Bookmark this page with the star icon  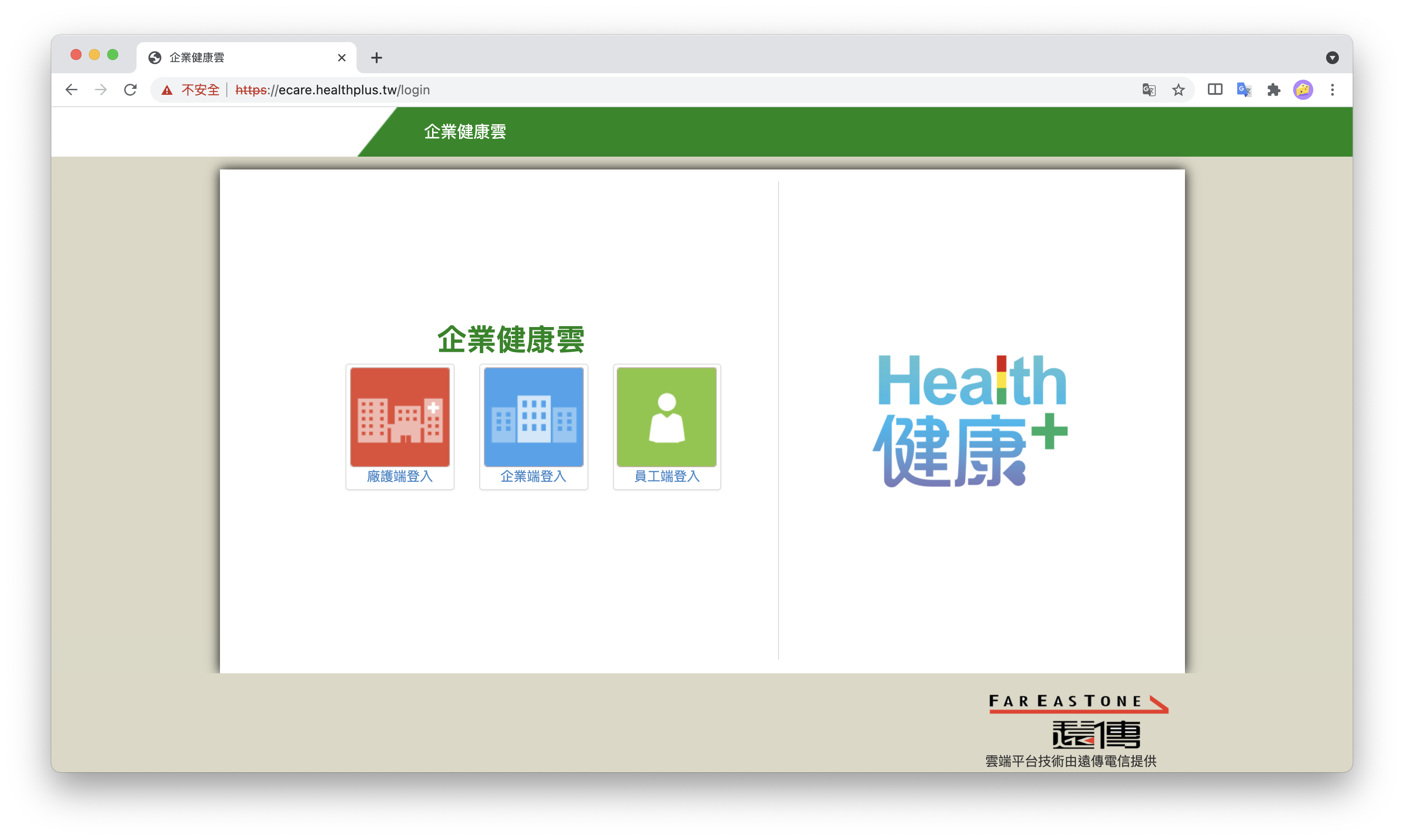pos(1179,89)
